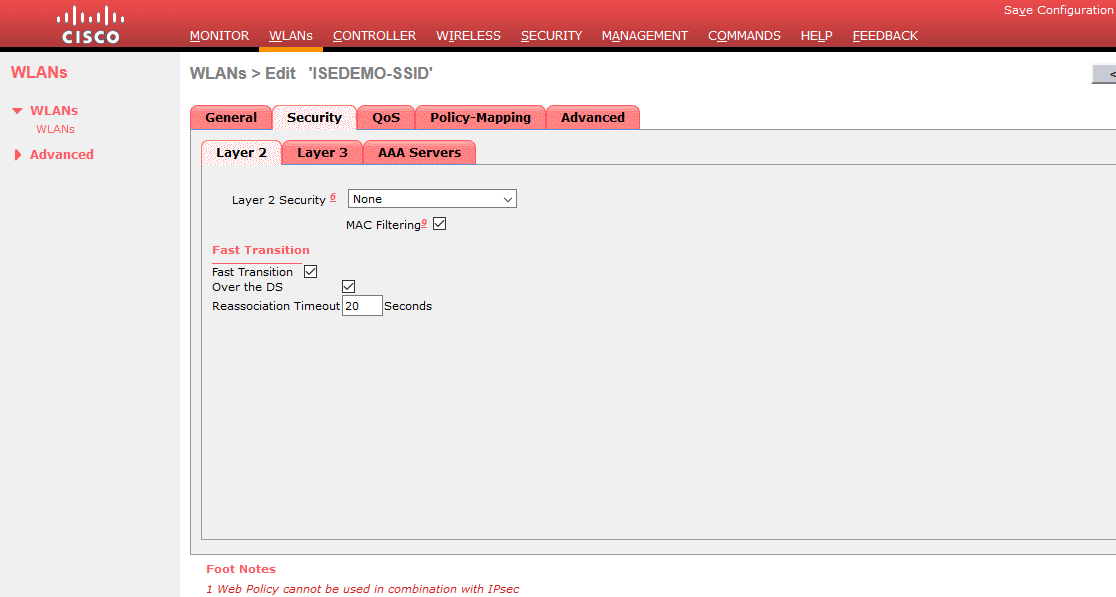Click the 'Seconds' label
Screen dimensions: 1116x597
(408, 306)
